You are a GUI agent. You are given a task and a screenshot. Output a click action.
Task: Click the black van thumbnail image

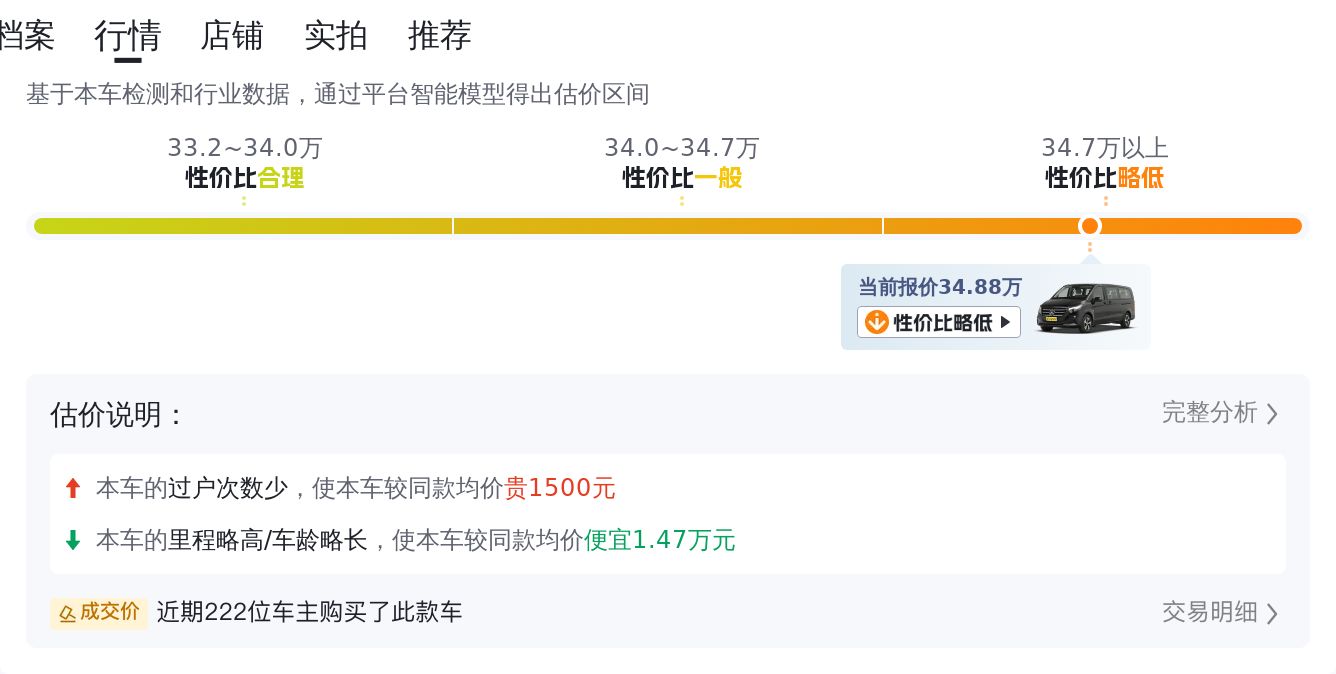point(1086,307)
